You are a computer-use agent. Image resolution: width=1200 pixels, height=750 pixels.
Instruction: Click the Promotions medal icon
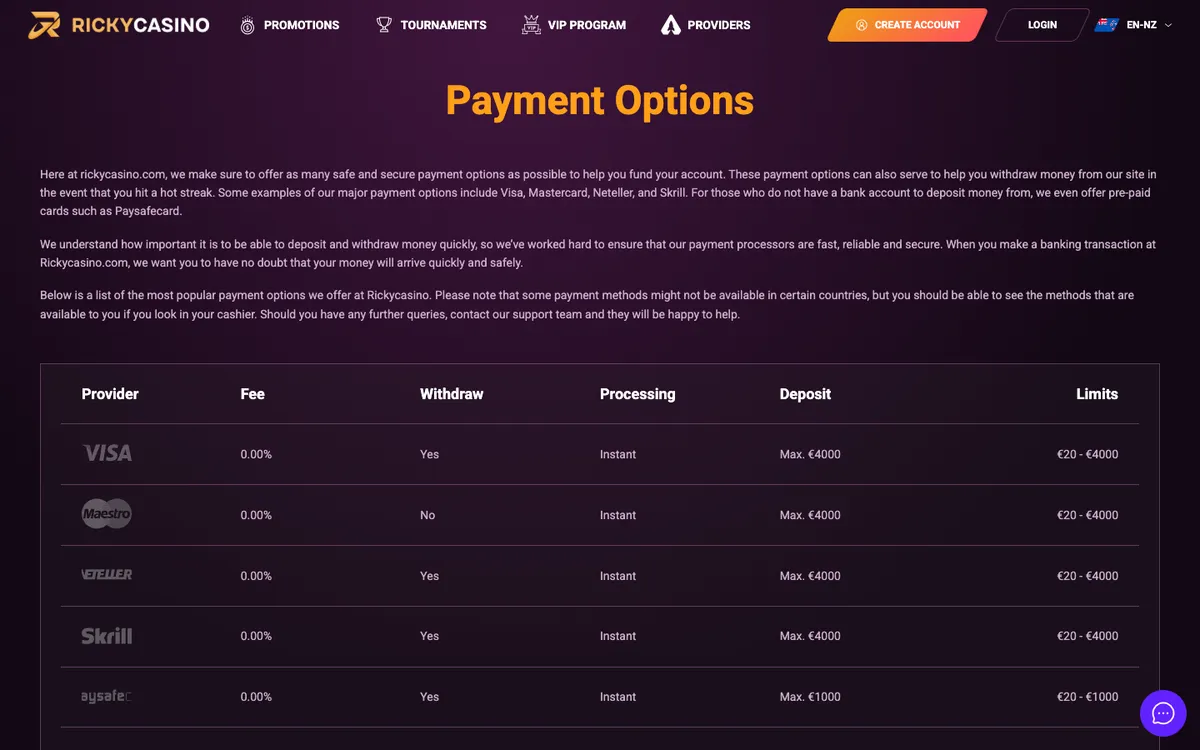tap(247, 25)
